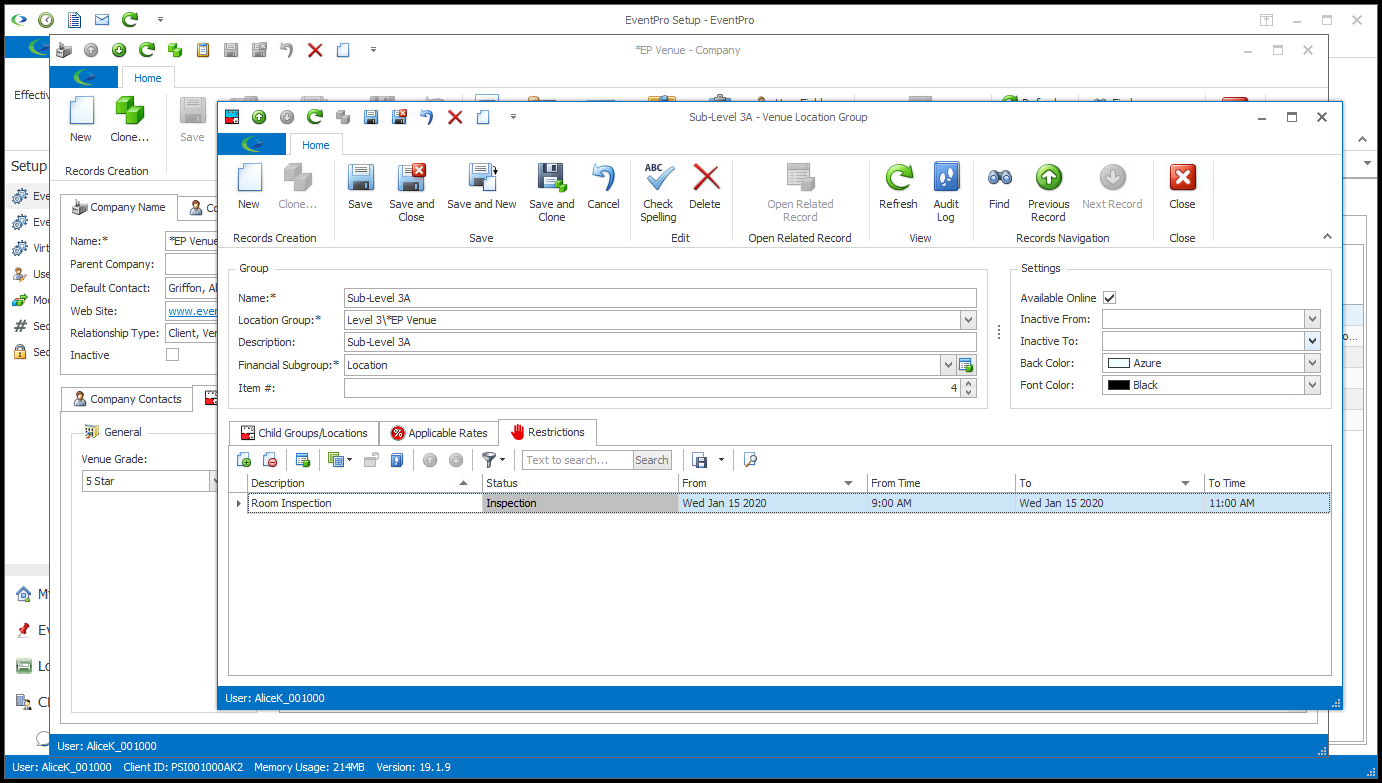The height and width of the screenshot is (783, 1382).
Task: Open the www.eve... web site link in the Company window
Action: click(x=193, y=311)
